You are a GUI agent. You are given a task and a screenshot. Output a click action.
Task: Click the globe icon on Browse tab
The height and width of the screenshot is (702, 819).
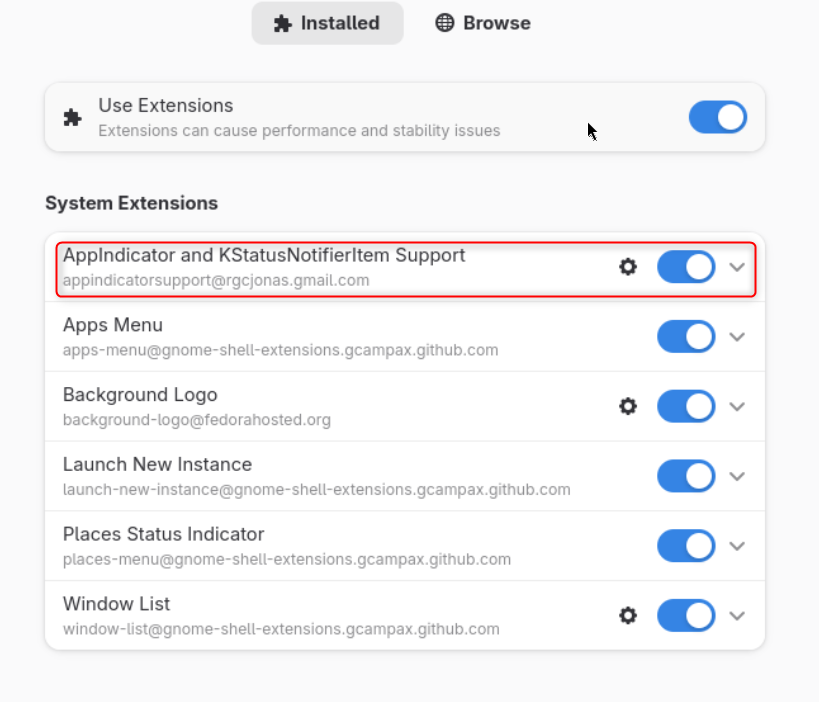[444, 23]
